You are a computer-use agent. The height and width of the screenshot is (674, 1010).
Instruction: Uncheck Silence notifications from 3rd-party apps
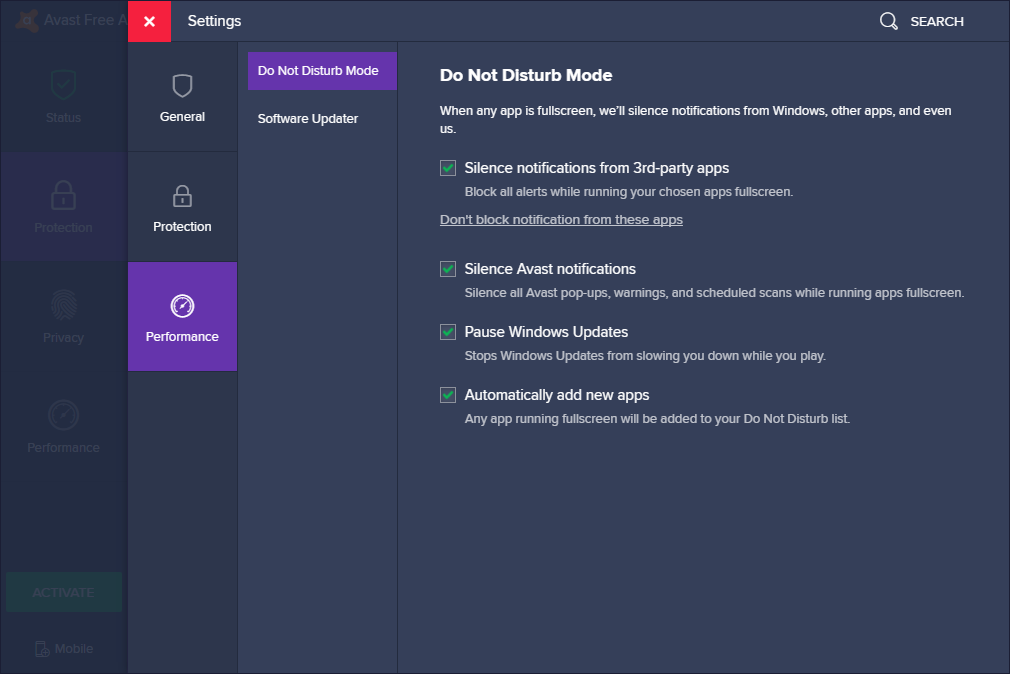pyautogui.click(x=448, y=168)
